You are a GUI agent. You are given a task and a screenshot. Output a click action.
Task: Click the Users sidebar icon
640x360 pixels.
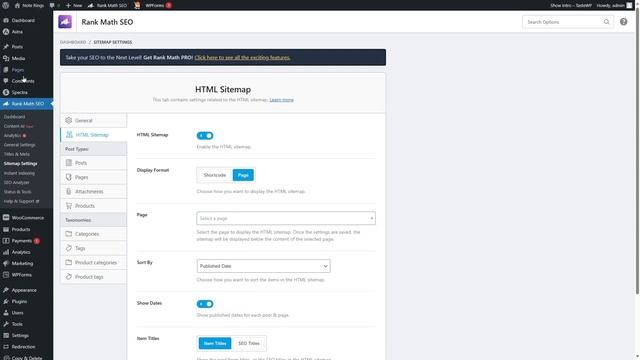[6, 313]
